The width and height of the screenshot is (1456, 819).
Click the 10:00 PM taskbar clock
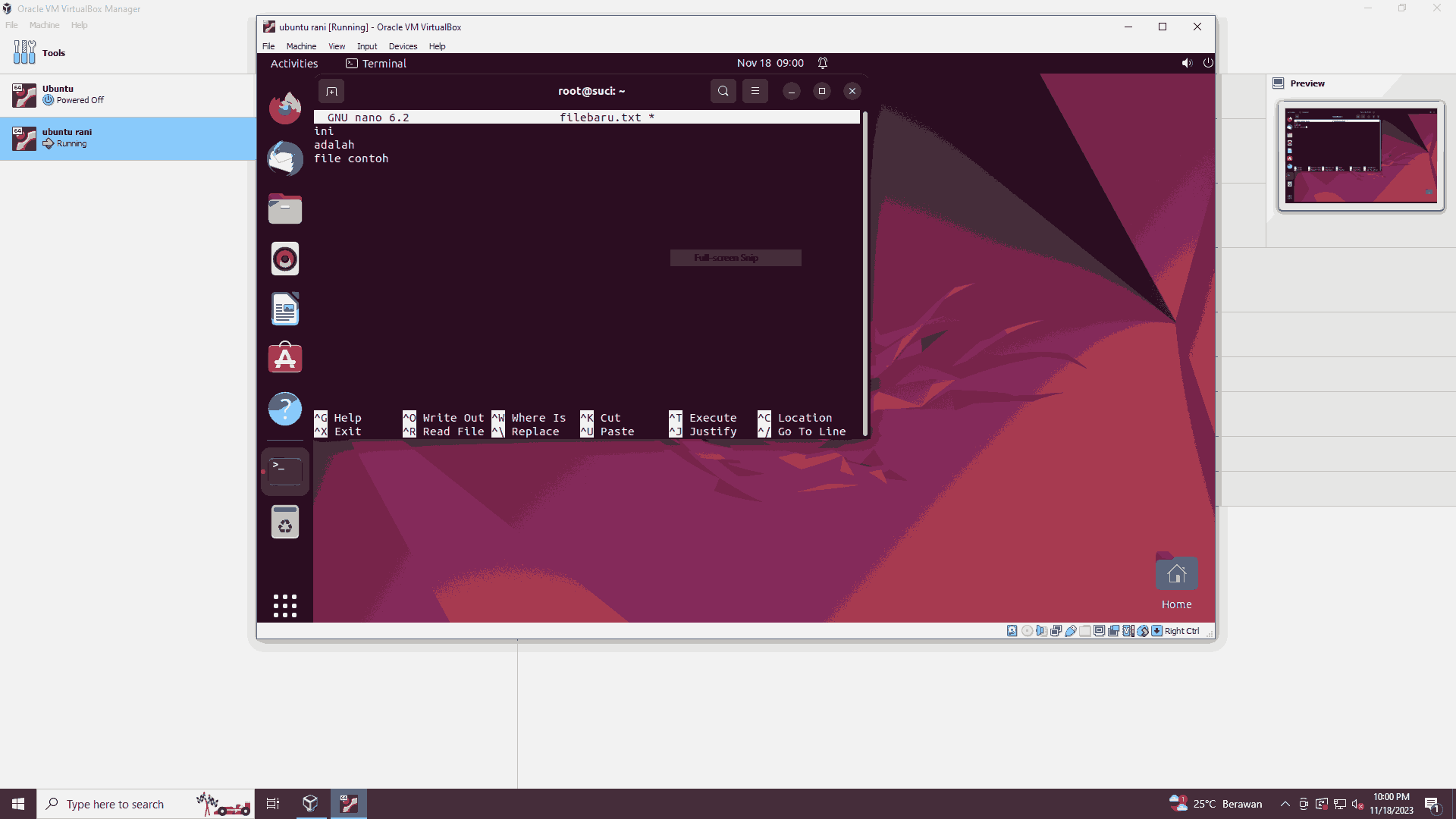(x=1392, y=804)
